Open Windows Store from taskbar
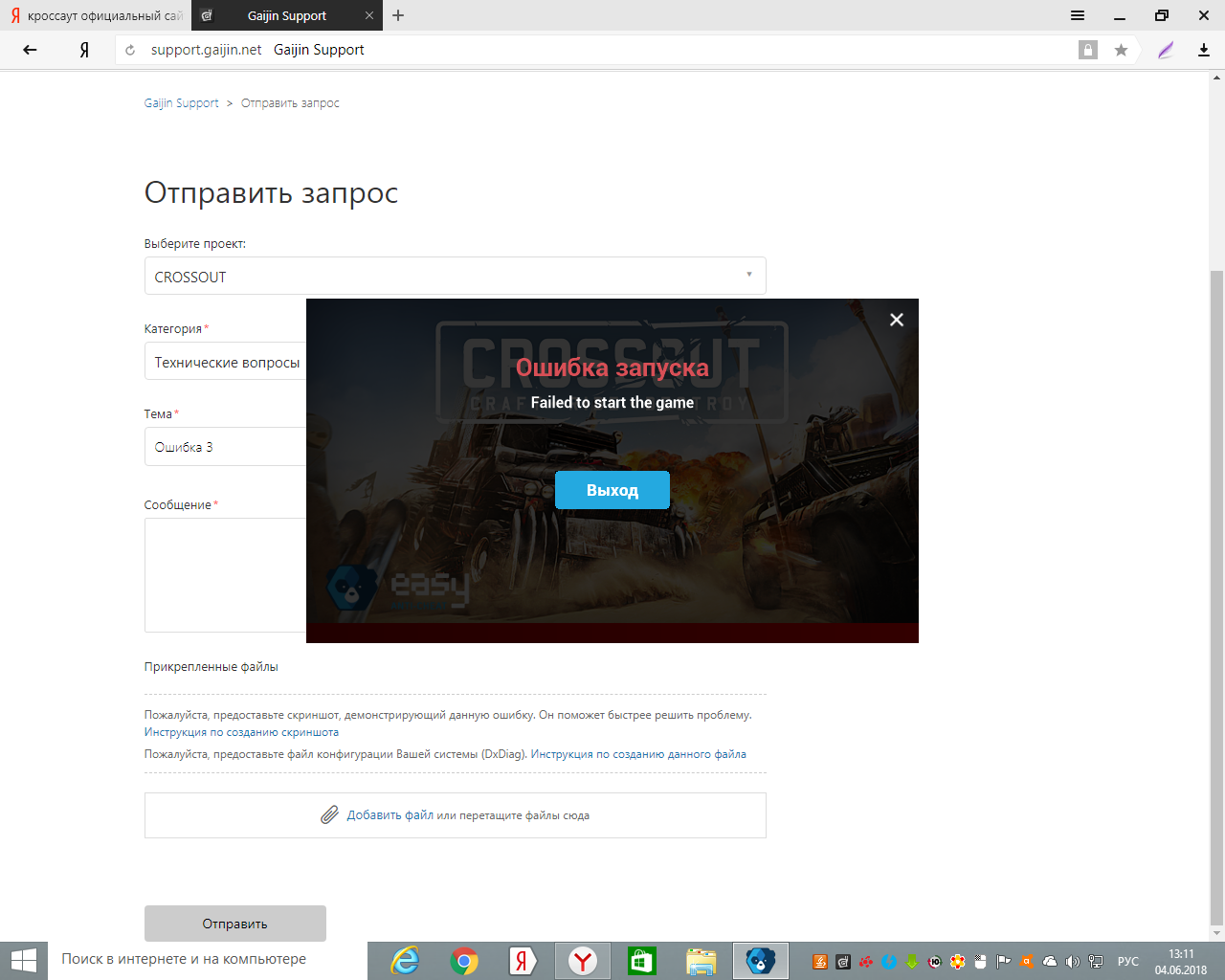The image size is (1225, 980). tap(641, 961)
